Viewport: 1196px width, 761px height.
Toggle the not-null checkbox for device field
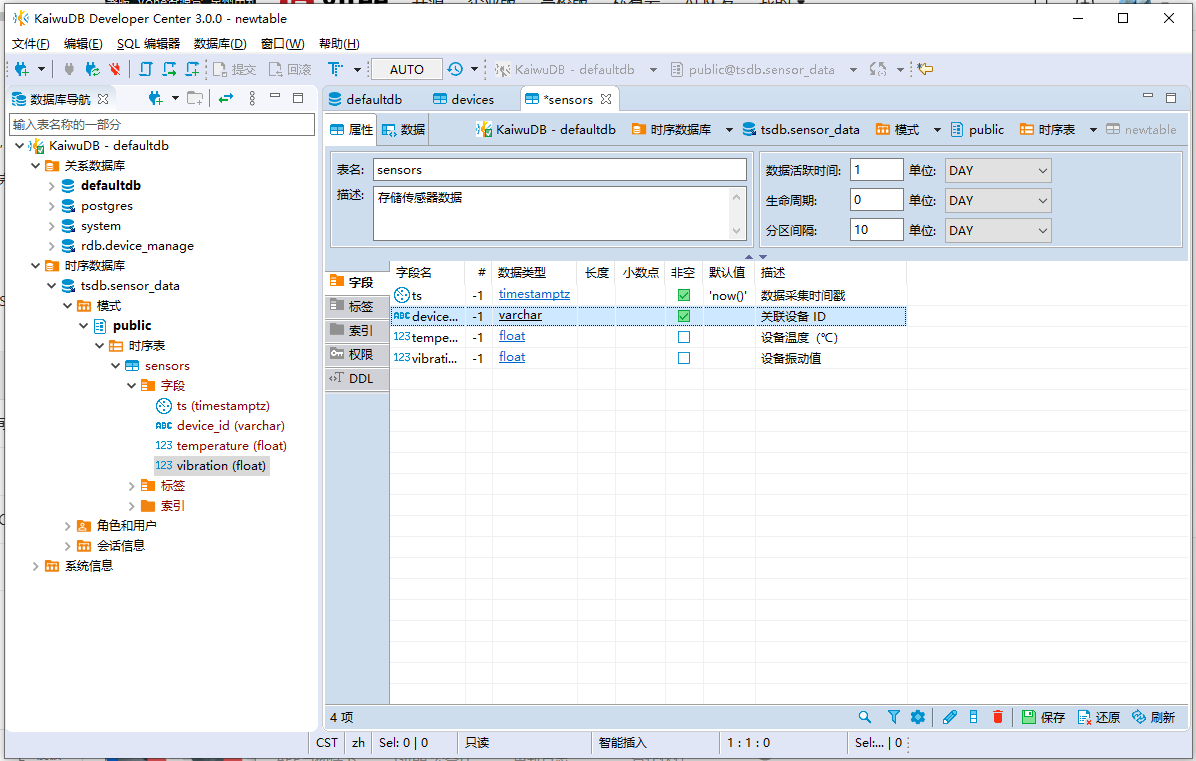684,316
